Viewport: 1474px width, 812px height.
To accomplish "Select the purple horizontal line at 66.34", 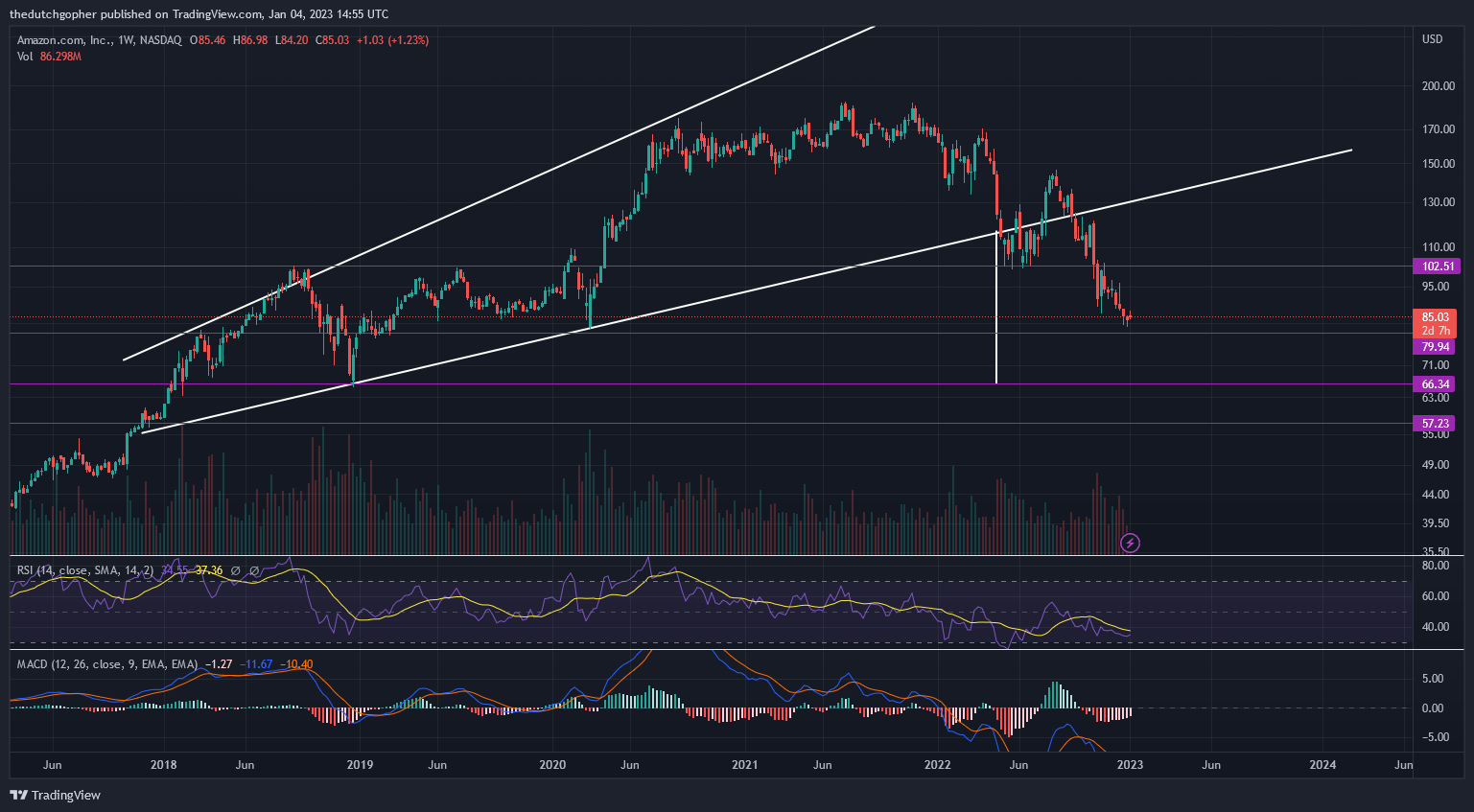I will click(710, 384).
